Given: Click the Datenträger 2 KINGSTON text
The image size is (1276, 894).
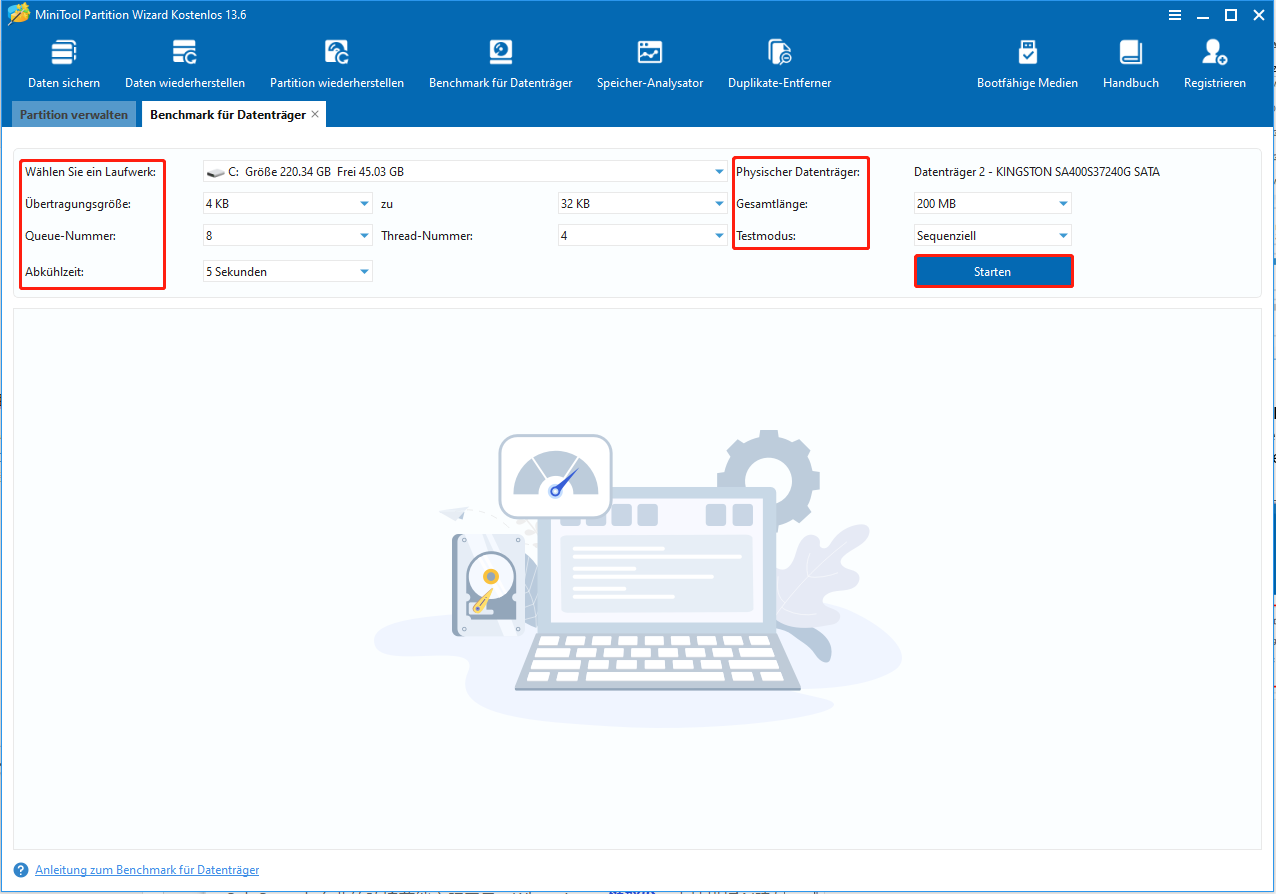Looking at the screenshot, I should pos(1037,172).
